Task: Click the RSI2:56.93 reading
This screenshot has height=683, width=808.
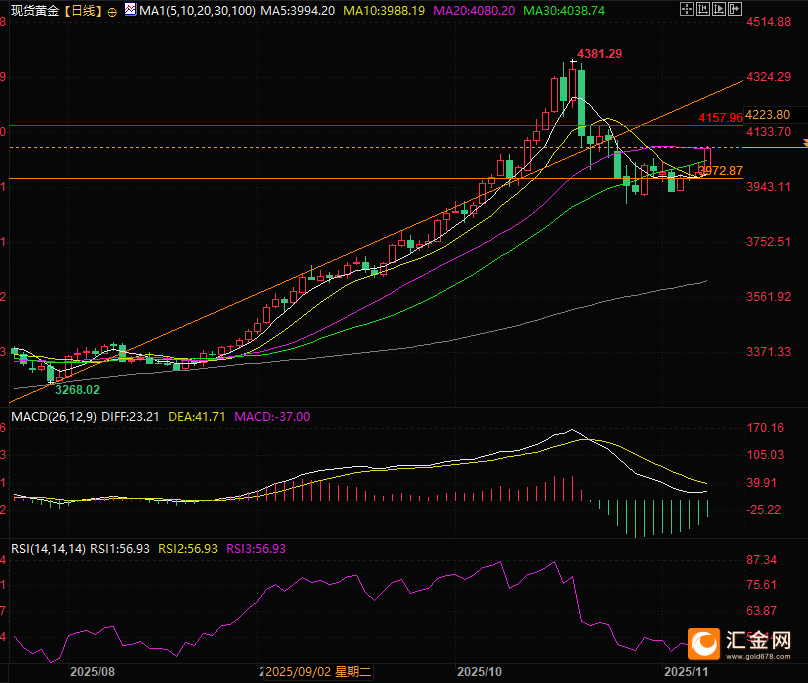Action: click(x=188, y=548)
